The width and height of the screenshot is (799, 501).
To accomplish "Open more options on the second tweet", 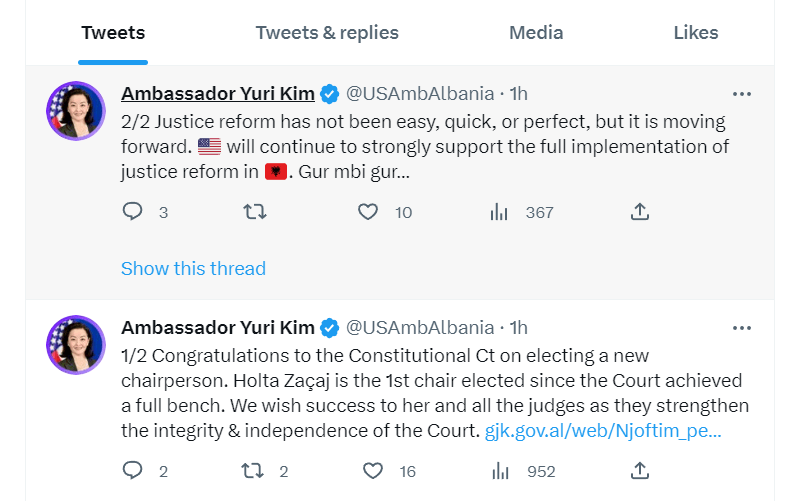I will (741, 328).
